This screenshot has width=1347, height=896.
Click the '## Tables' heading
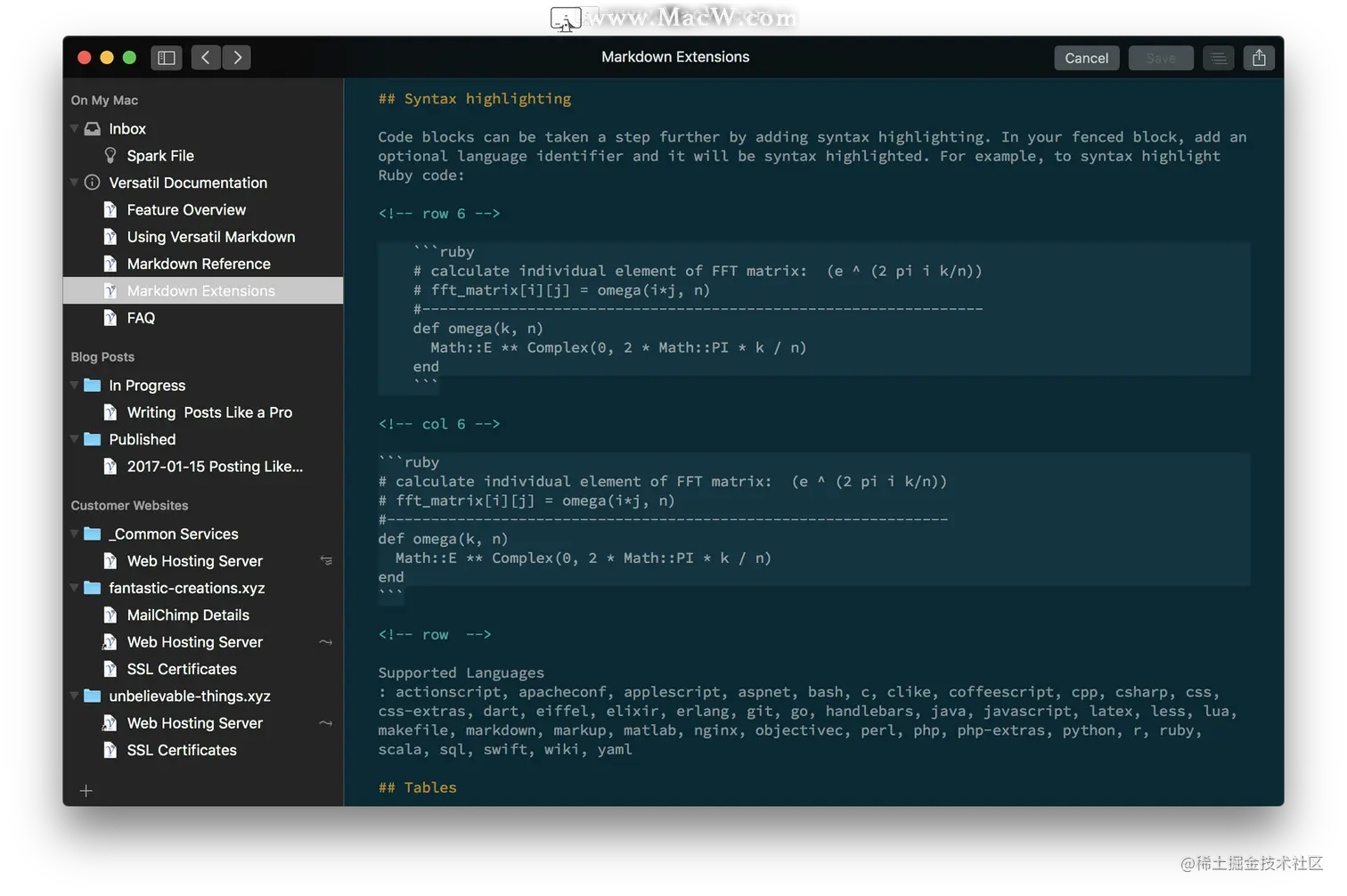(417, 787)
